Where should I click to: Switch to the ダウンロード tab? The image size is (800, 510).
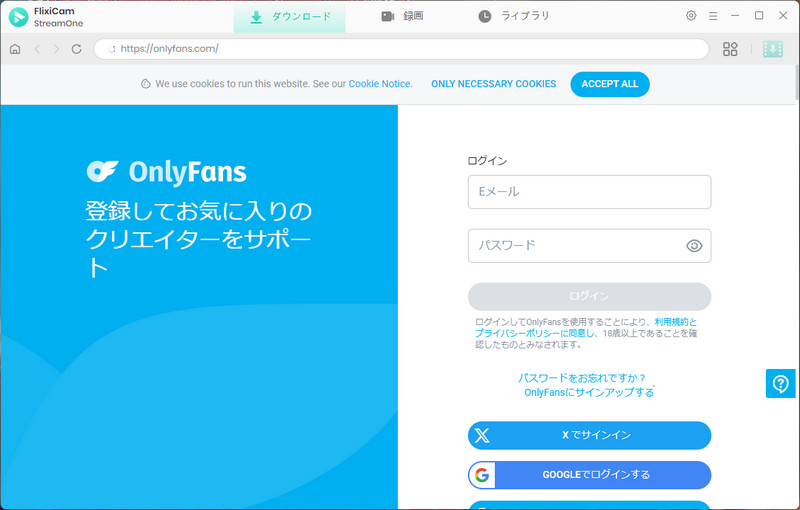pyautogui.click(x=289, y=17)
